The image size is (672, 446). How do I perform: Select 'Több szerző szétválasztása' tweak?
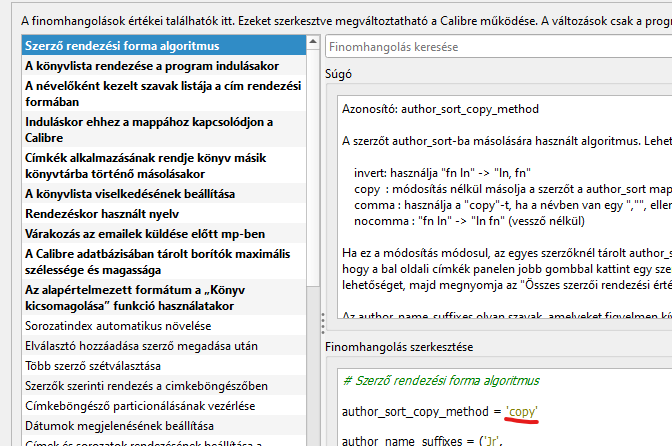pyautogui.click(x=164, y=366)
